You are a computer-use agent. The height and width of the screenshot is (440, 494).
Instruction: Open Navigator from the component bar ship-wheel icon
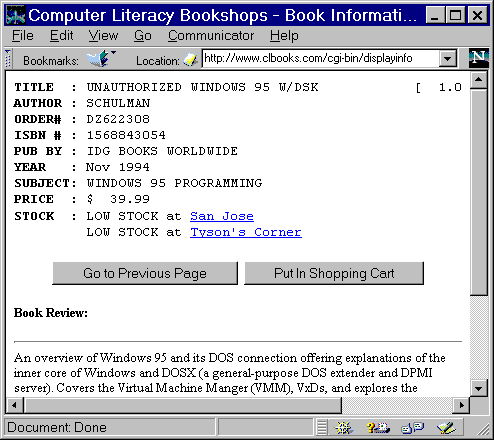(343, 427)
